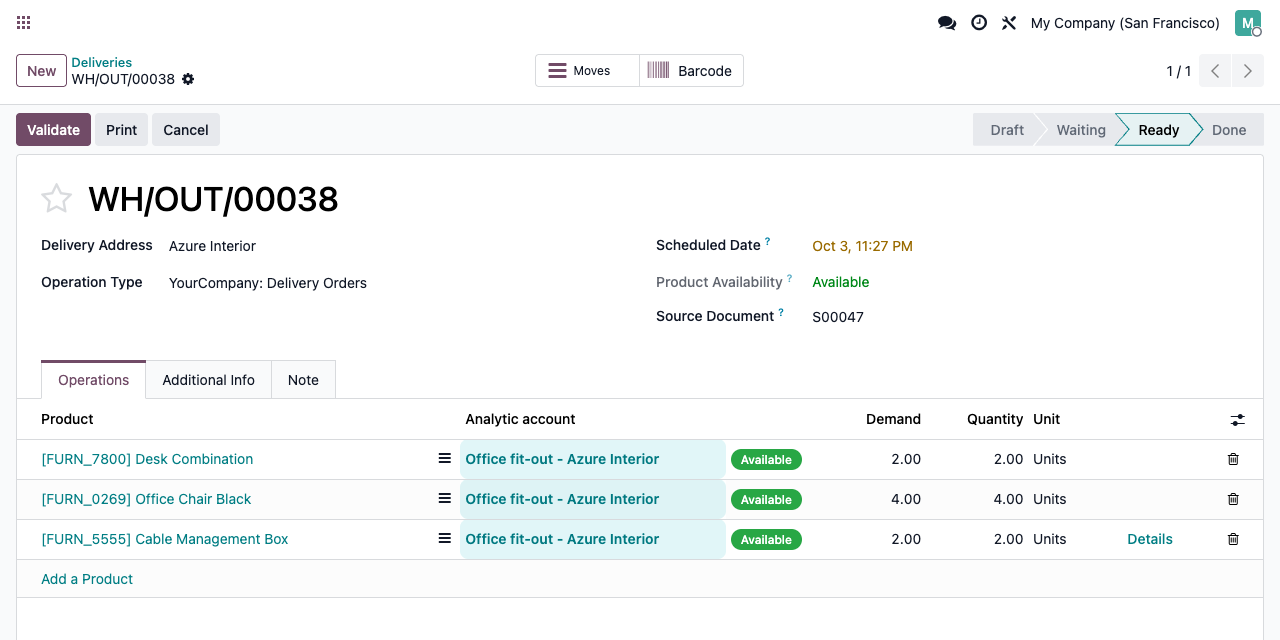Set status to Draft
Image resolution: width=1280 pixels, height=640 pixels.
[x=1007, y=130]
